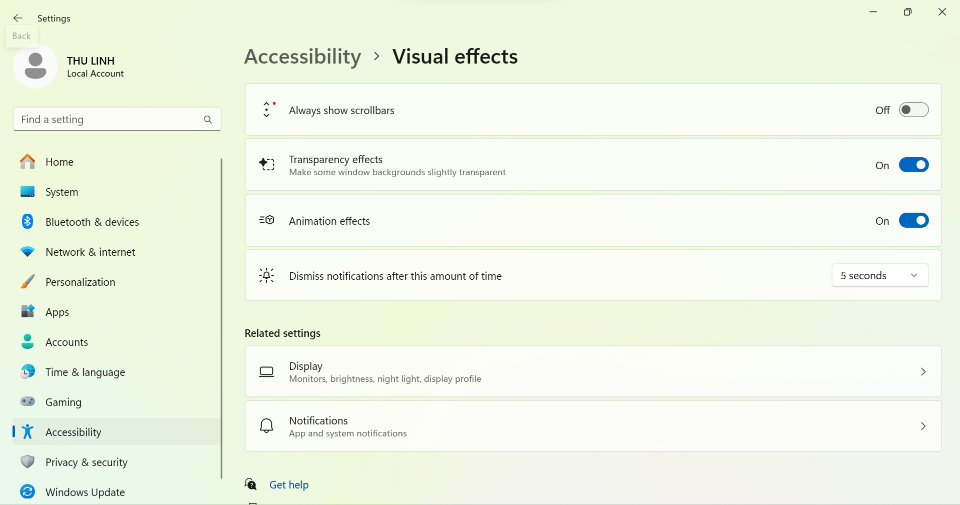Viewport: 960px width, 505px height.
Task: Go to System settings in sidebar
Action: tap(61, 192)
